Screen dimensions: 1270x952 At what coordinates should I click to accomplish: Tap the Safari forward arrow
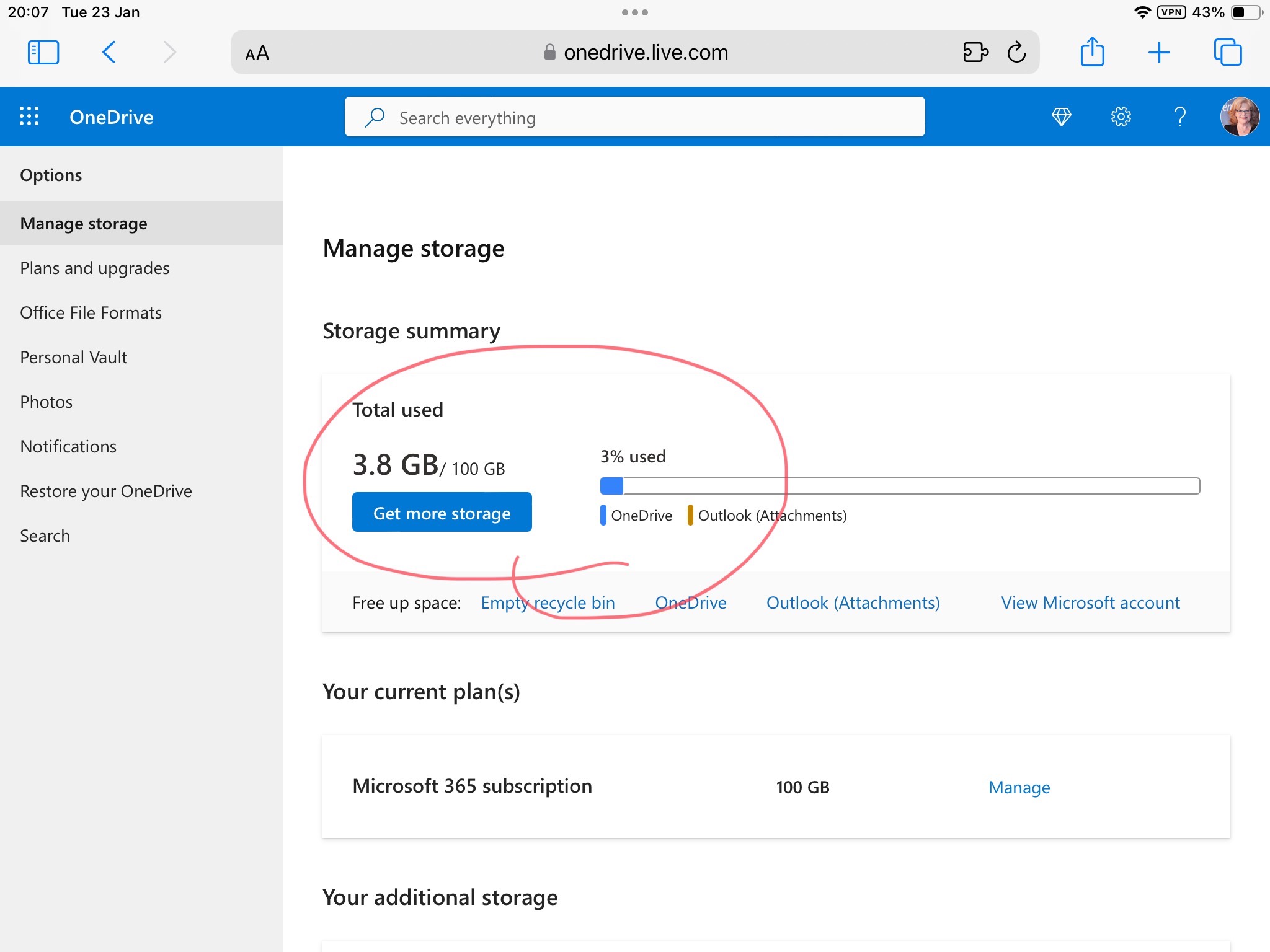click(x=169, y=53)
